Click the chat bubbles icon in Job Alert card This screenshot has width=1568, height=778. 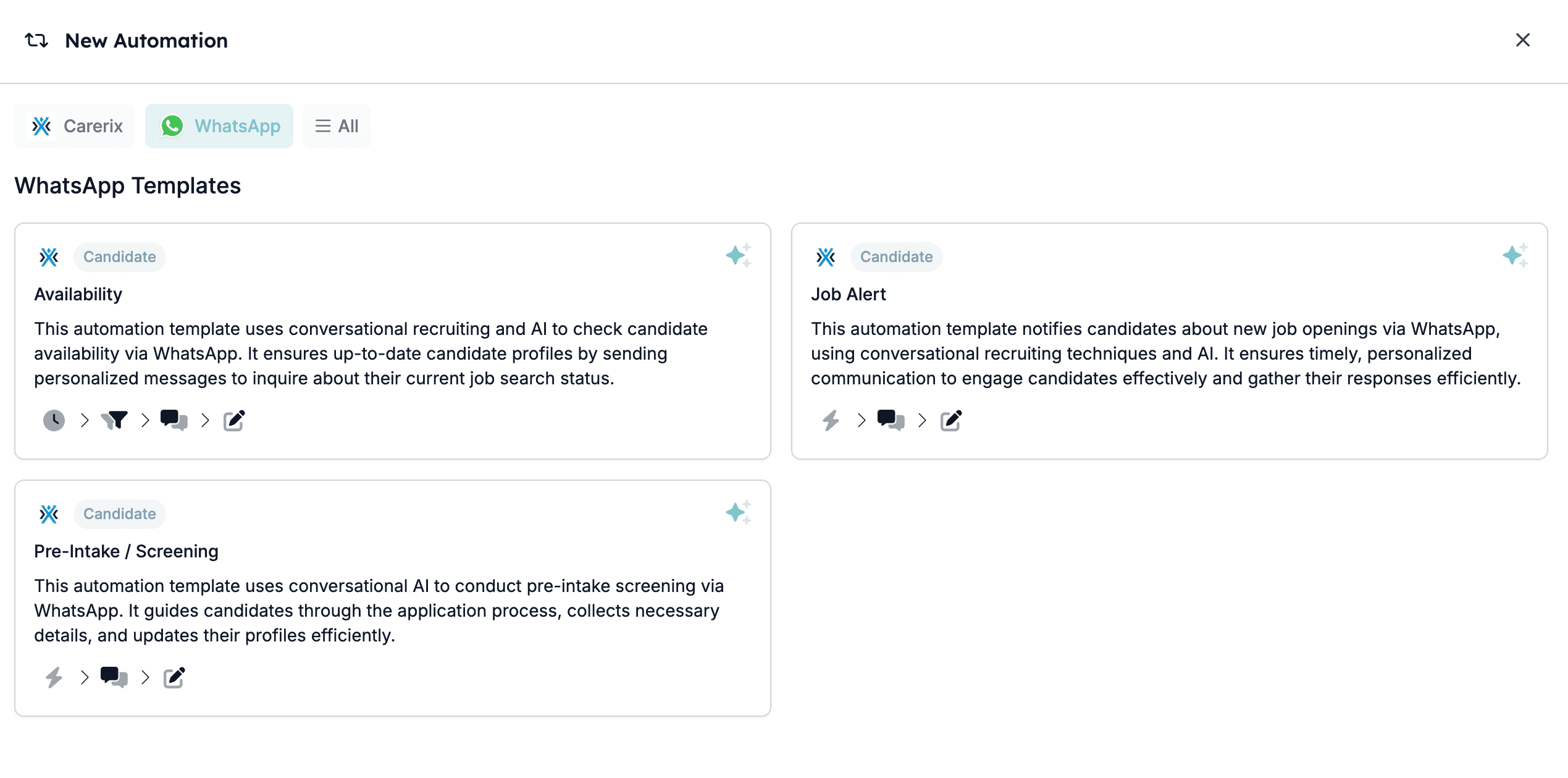tap(891, 420)
